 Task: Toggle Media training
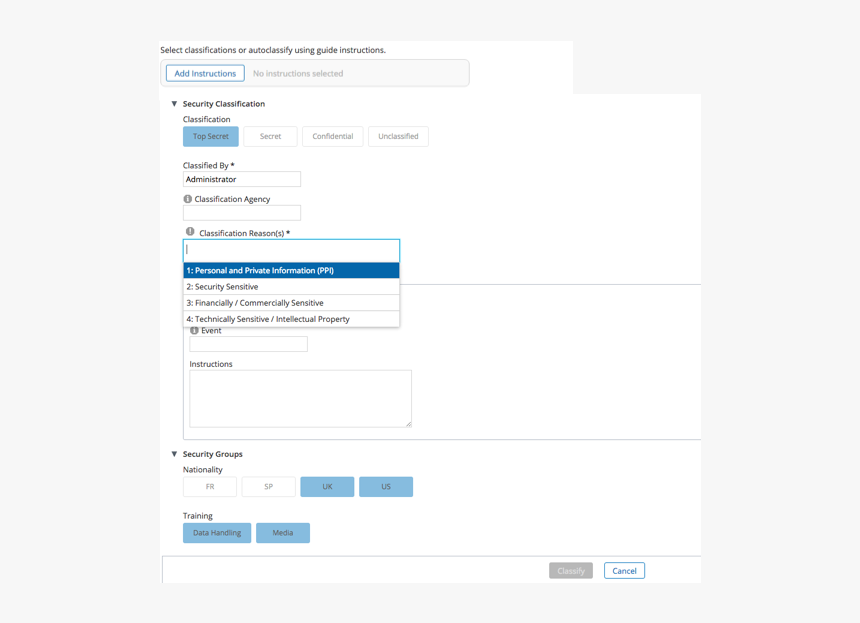(283, 533)
